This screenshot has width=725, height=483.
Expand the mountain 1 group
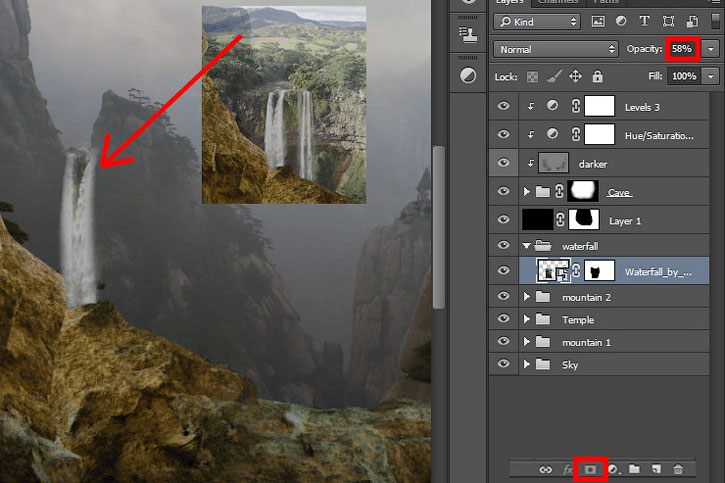(x=527, y=342)
